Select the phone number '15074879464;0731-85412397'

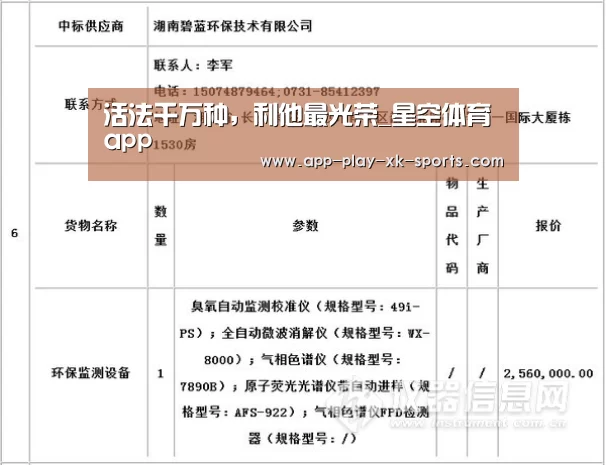(x=286, y=92)
